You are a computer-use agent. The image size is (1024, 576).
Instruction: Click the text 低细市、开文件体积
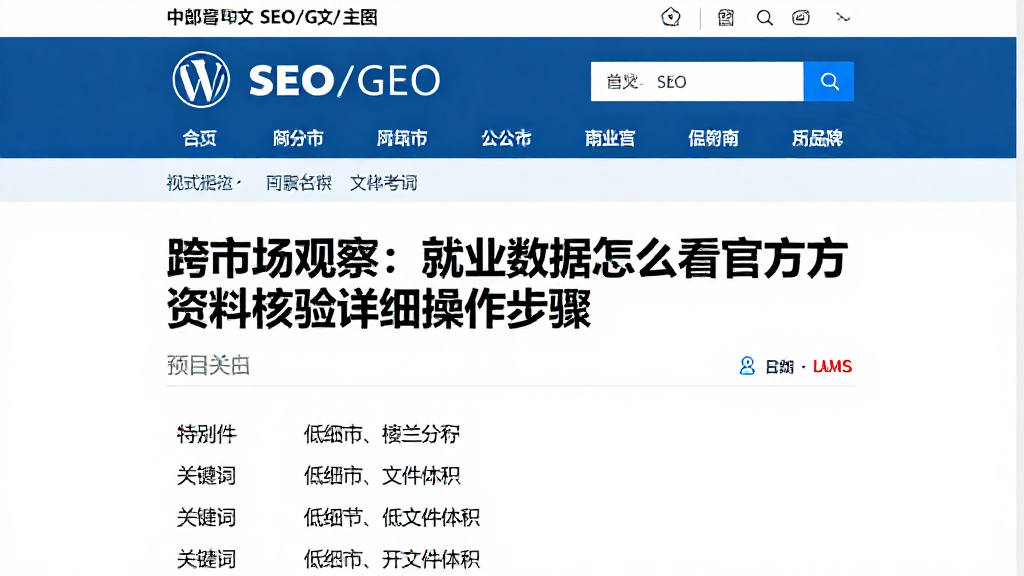[x=392, y=559]
